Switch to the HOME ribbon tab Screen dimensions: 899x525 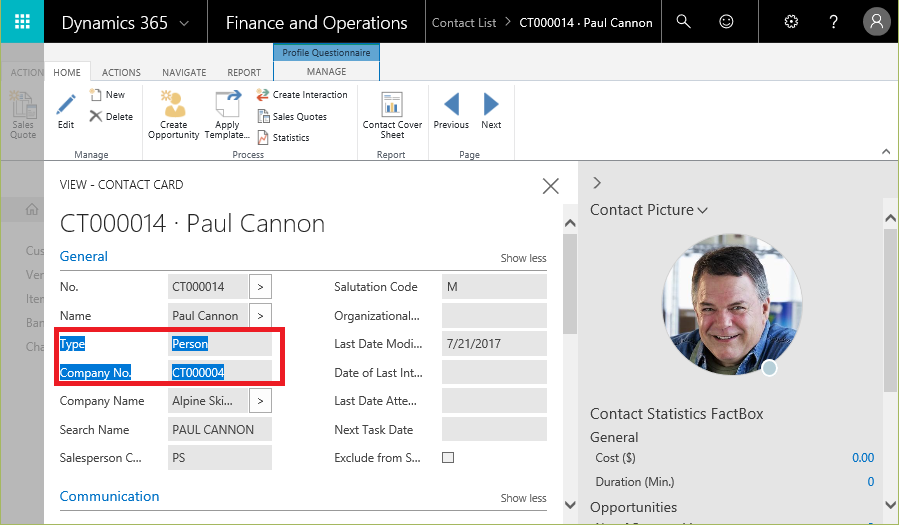67,72
